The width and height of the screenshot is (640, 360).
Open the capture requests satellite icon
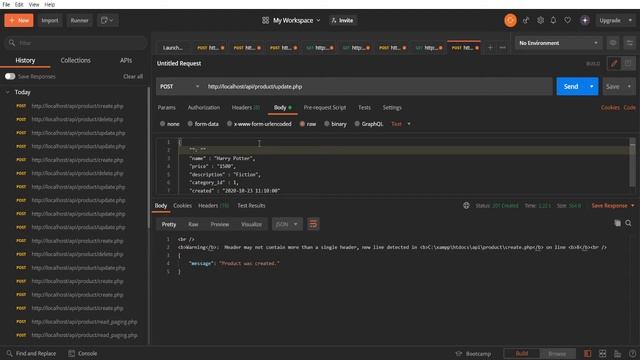pyautogui.click(x=526, y=20)
